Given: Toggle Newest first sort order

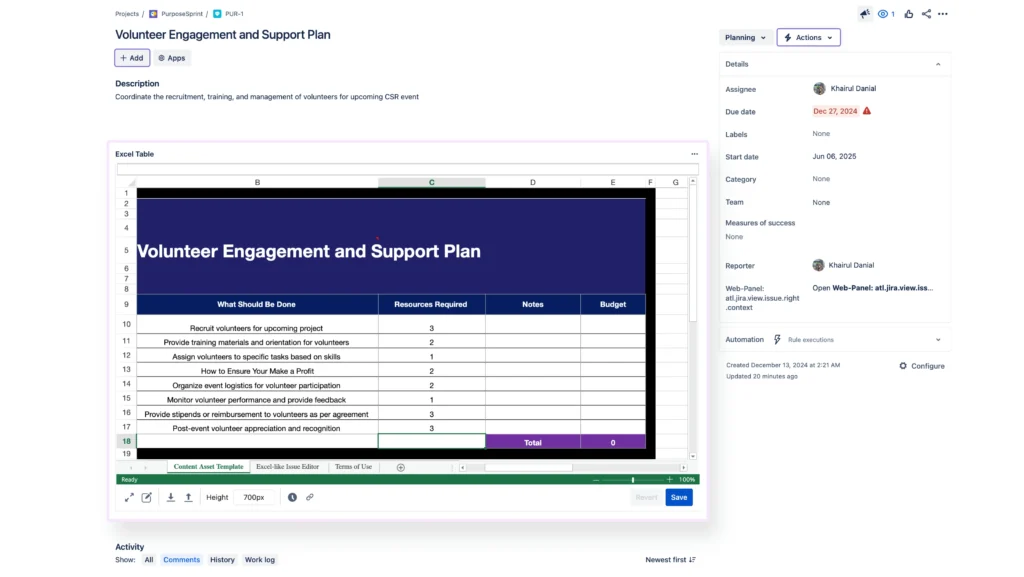Looking at the screenshot, I should coord(670,560).
